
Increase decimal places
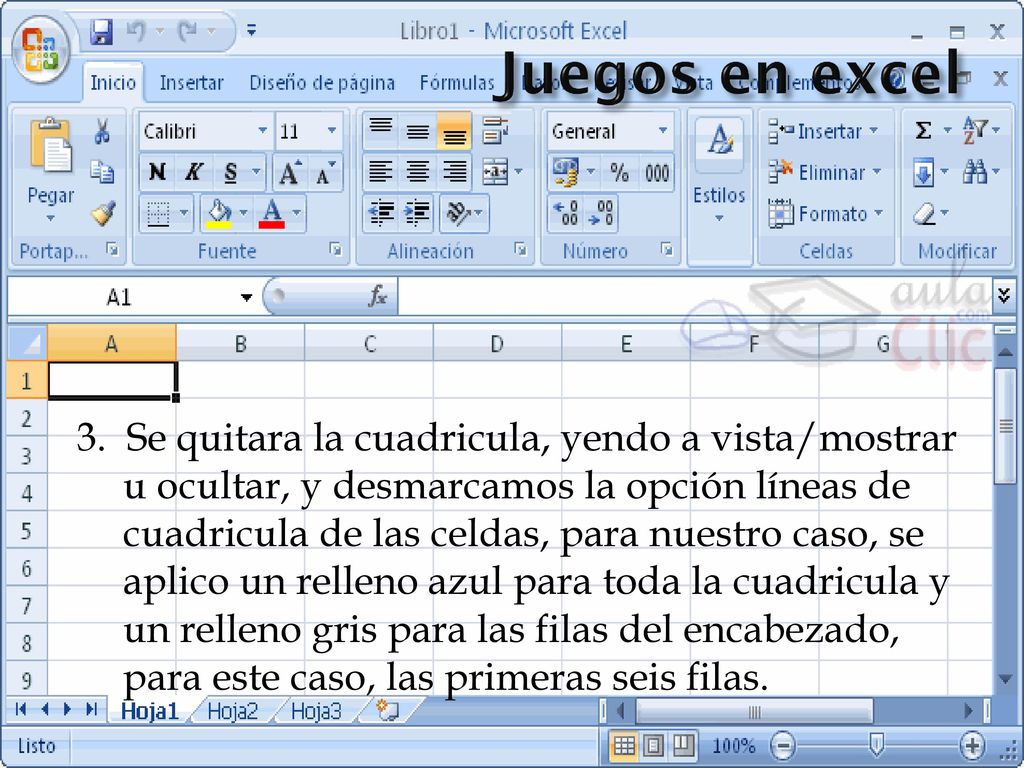566,214
